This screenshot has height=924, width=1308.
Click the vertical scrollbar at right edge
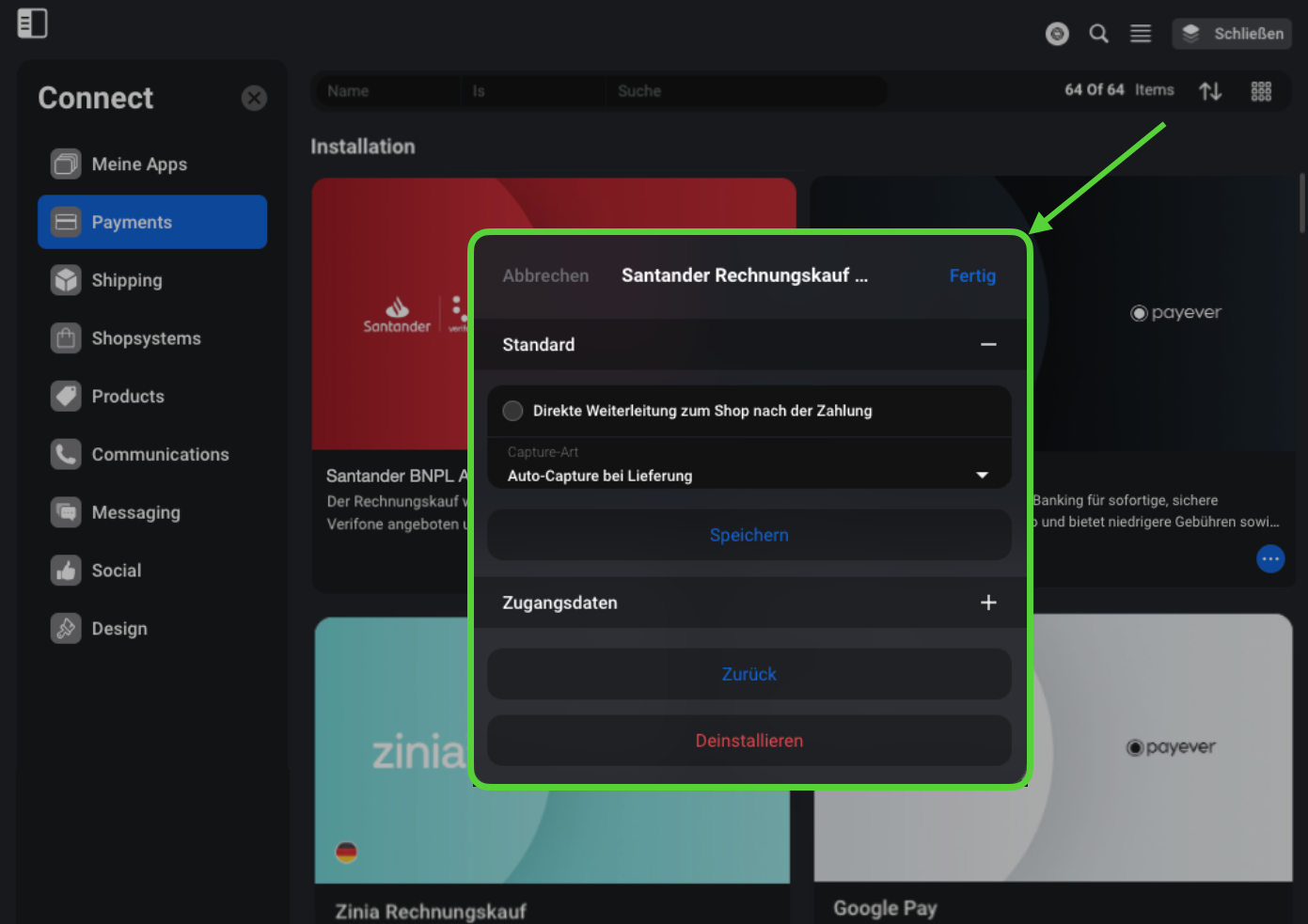coord(1302,202)
